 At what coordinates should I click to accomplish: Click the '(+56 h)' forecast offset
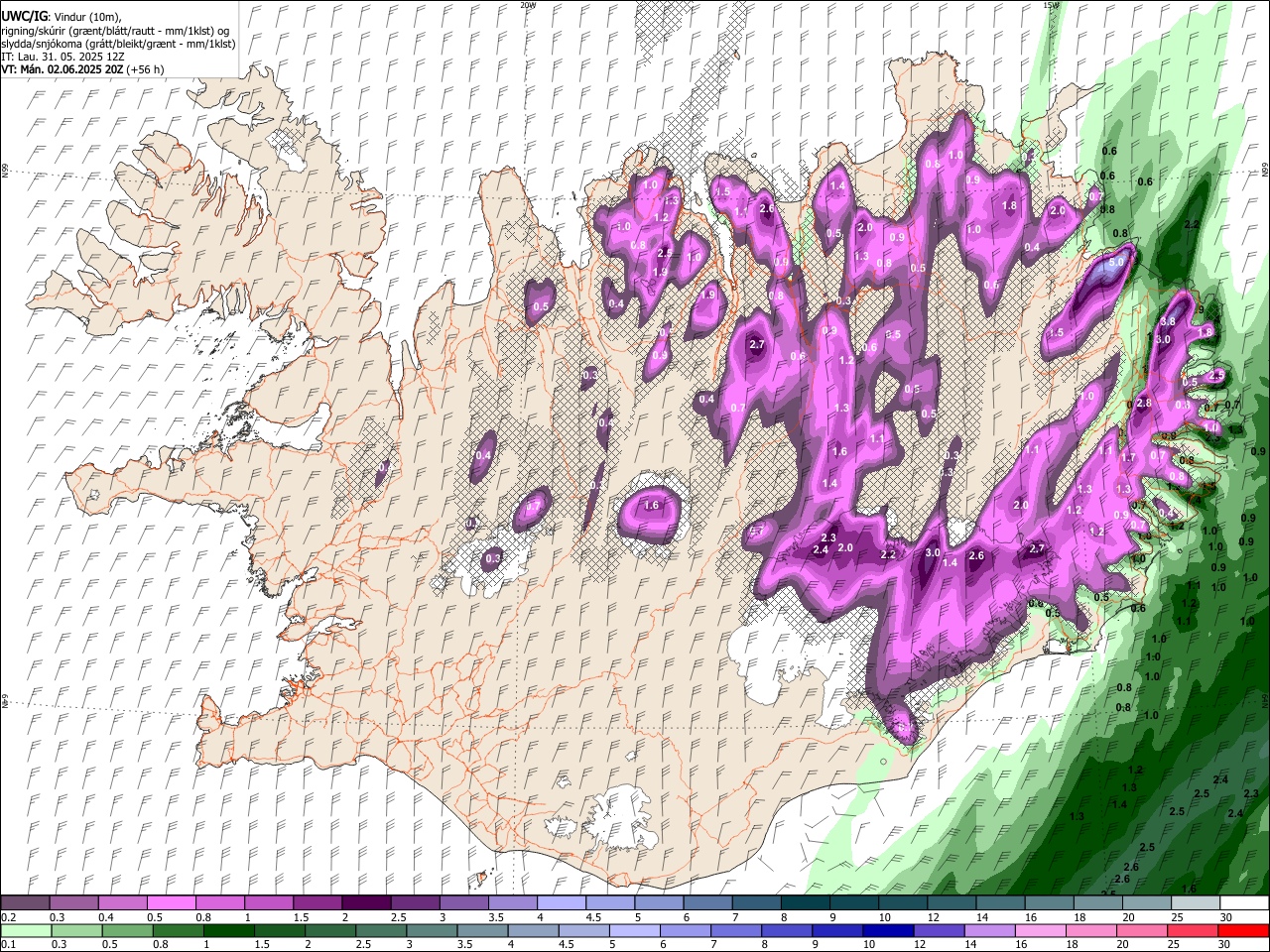pos(145,69)
